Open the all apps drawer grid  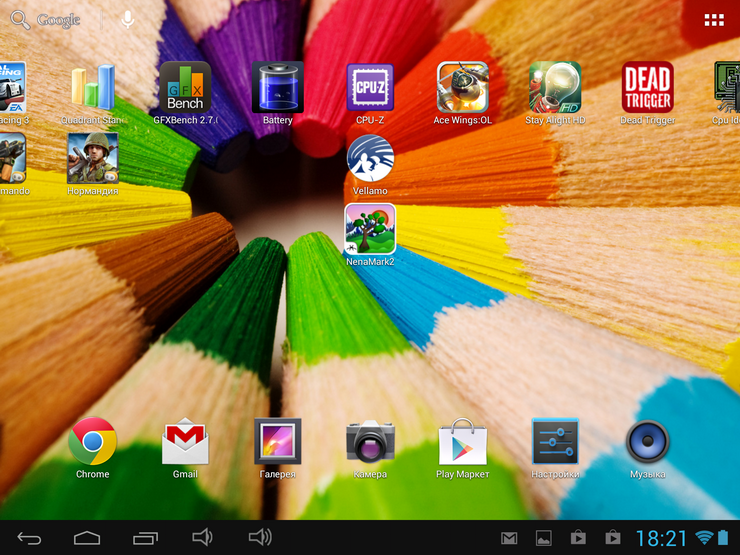coord(714,20)
